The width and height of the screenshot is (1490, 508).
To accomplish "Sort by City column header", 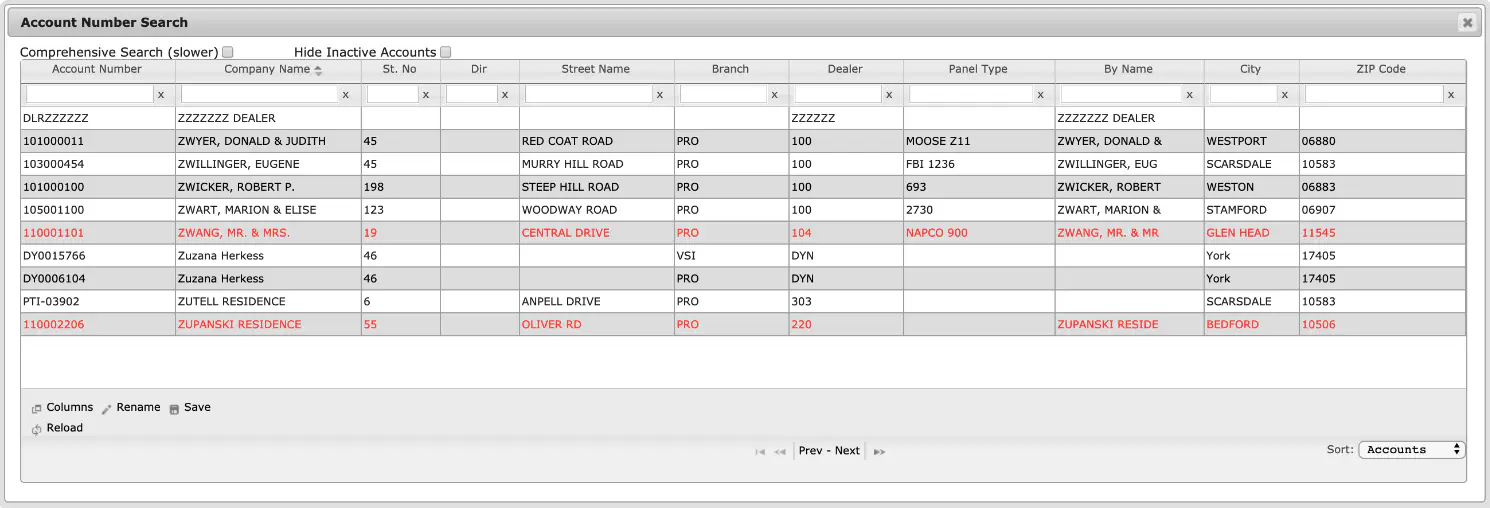I will [x=1251, y=69].
